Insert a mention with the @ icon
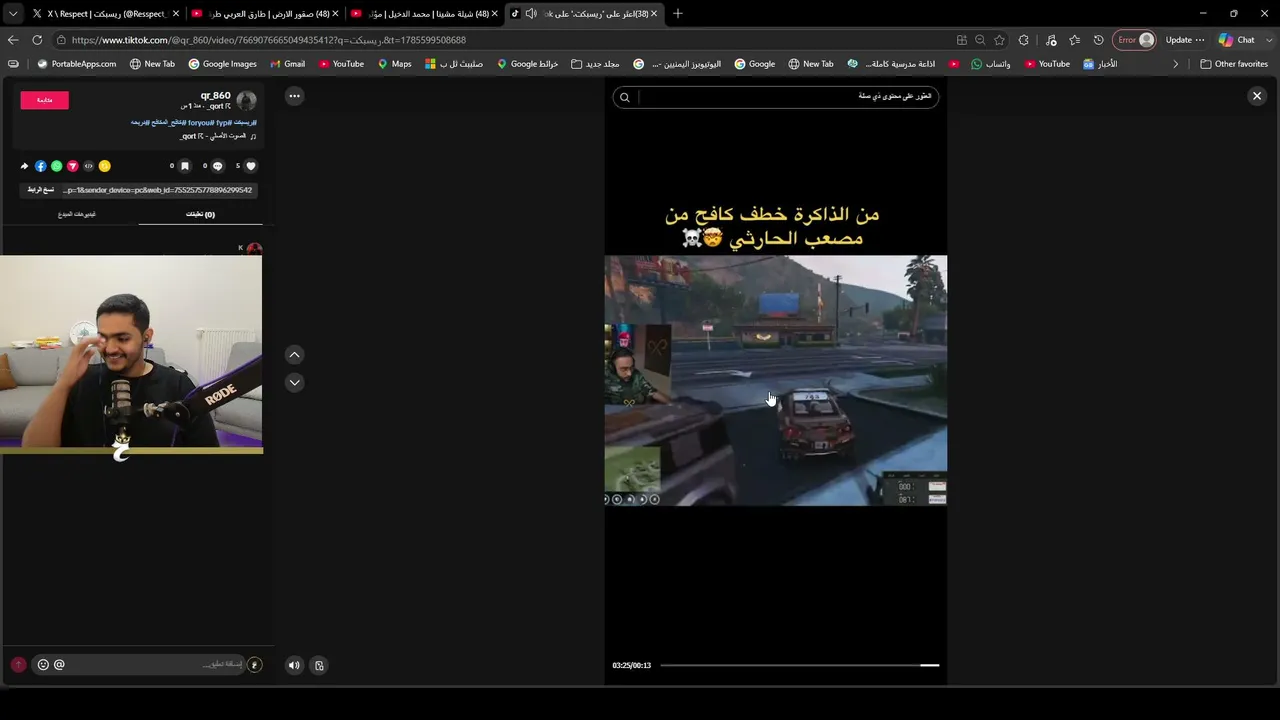This screenshot has width=1280, height=720. [59, 665]
